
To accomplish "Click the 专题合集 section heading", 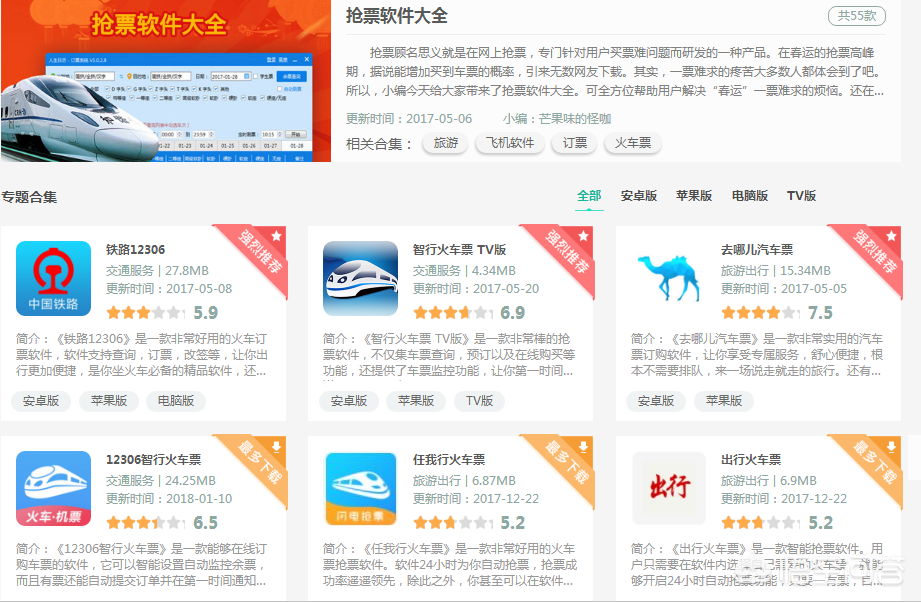I will [29, 197].
